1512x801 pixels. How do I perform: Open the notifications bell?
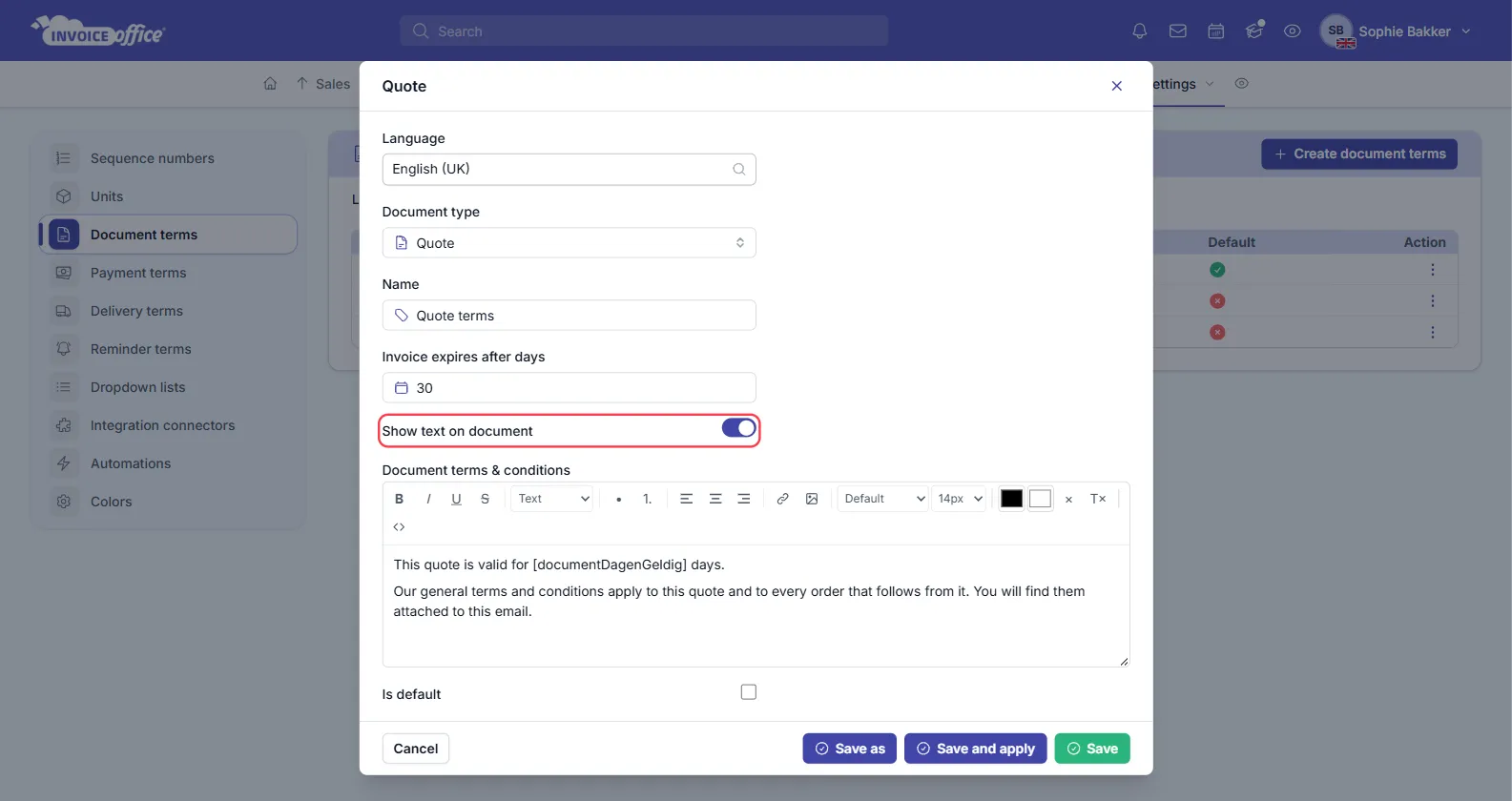click(x=1139, y=31)
